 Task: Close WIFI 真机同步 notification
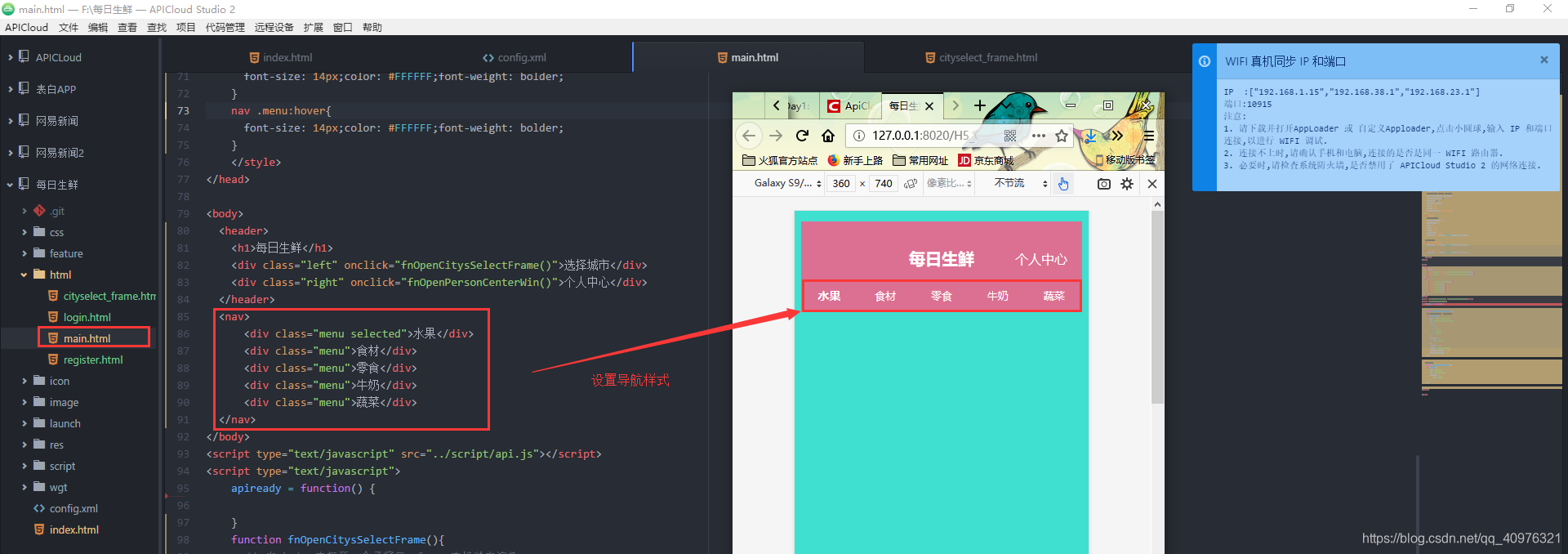click(1543, 60)
